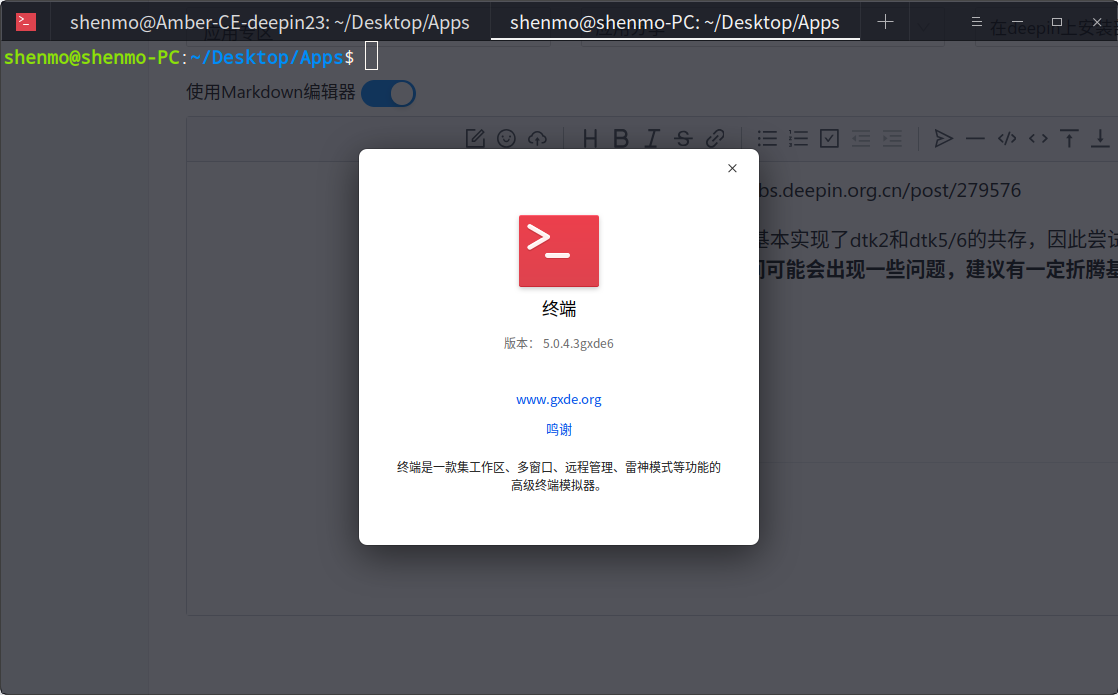Open emoji picker in background editor toolbar
This screenshot has width=1118, height=695.
click(506, 138)
